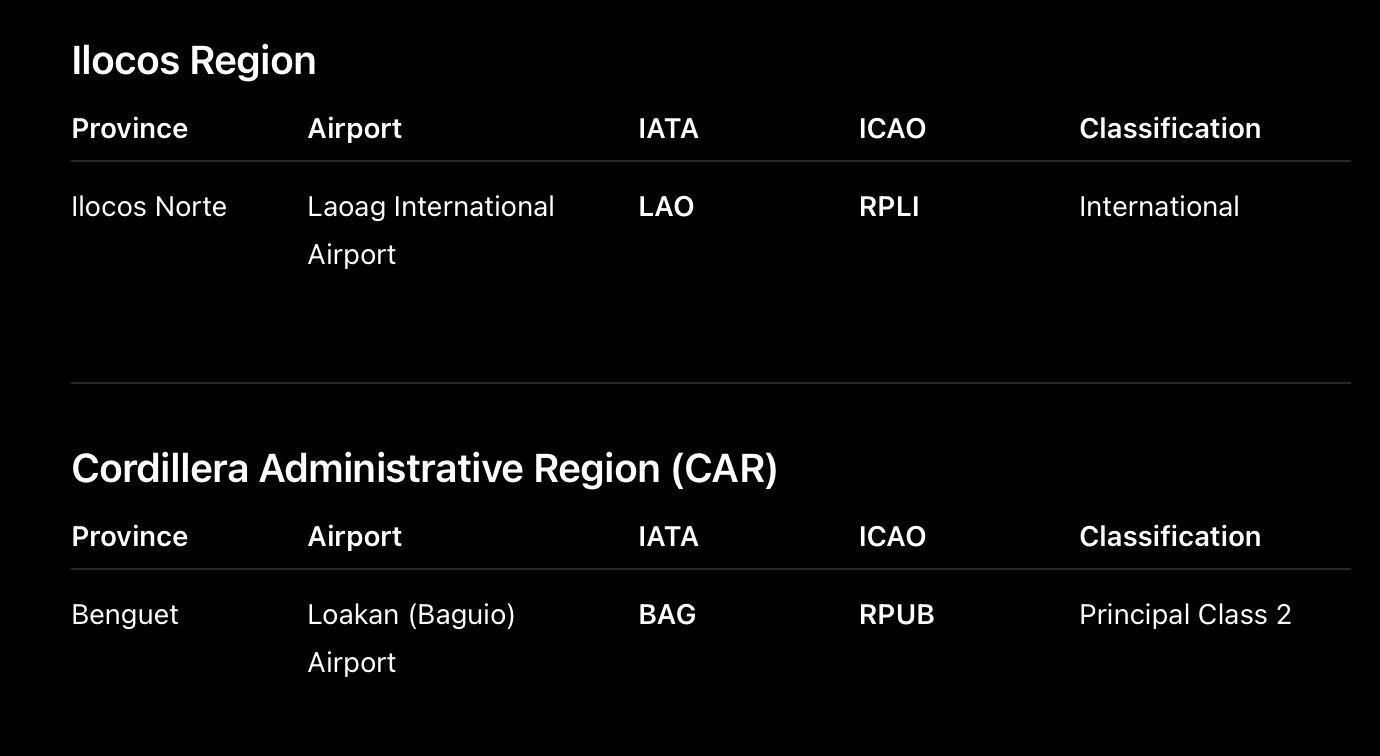Click Province header in Ilocos table
Viewport: 1380px width, 756px height.
pos(130,129)
